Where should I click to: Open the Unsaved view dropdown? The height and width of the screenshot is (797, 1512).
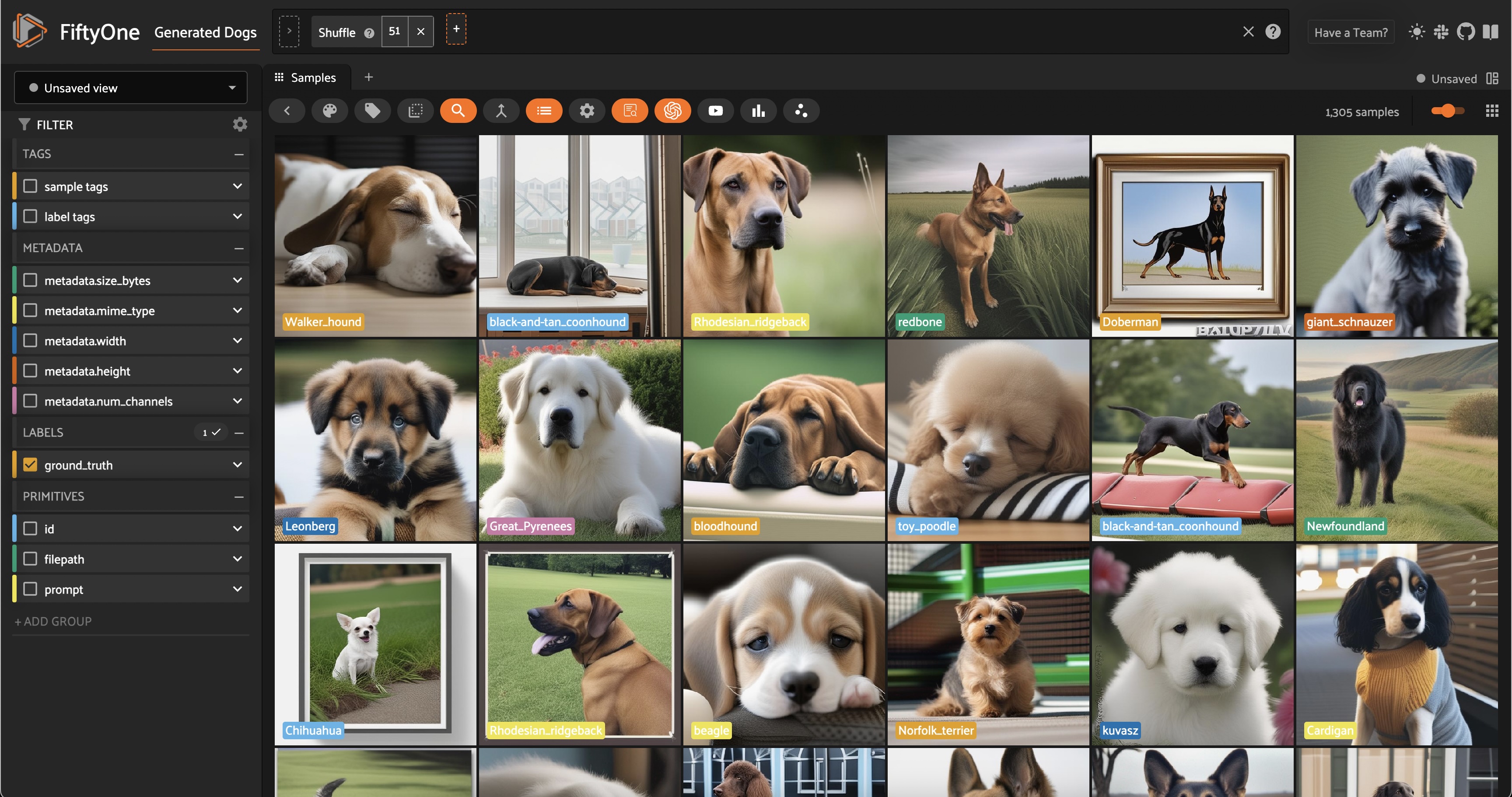pyautogui.click(x=130, y=87)
